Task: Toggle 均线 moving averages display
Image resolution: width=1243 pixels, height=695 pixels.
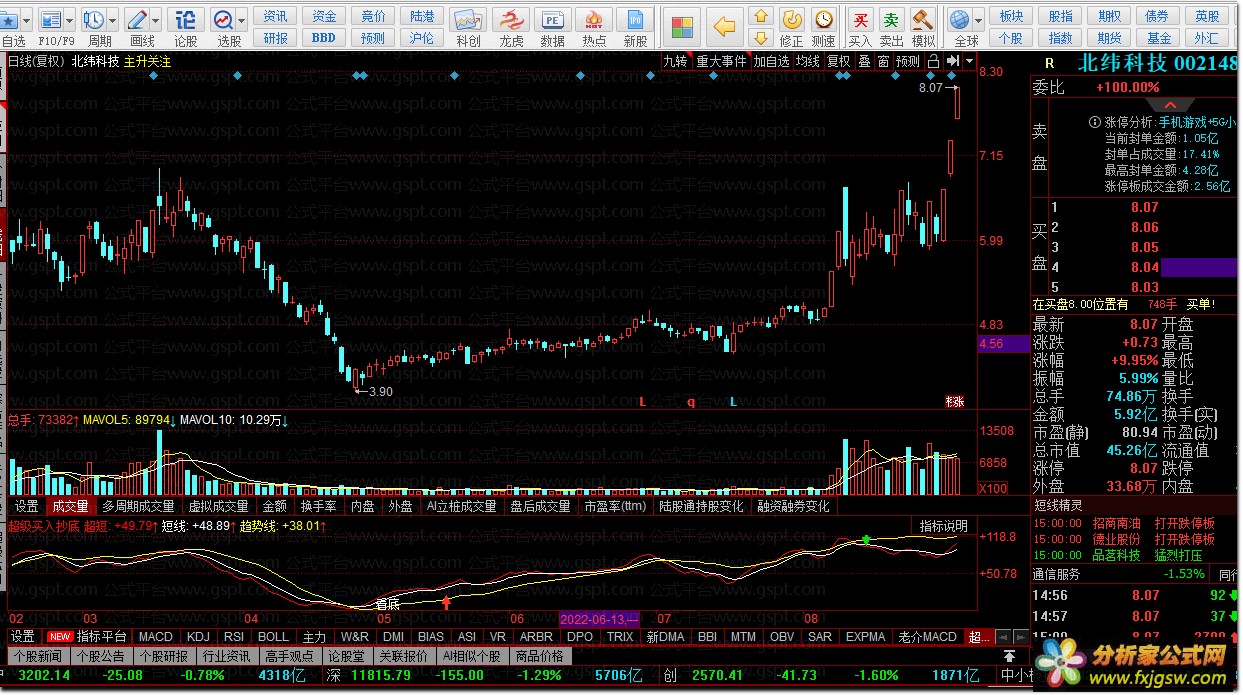Action: 808,61
